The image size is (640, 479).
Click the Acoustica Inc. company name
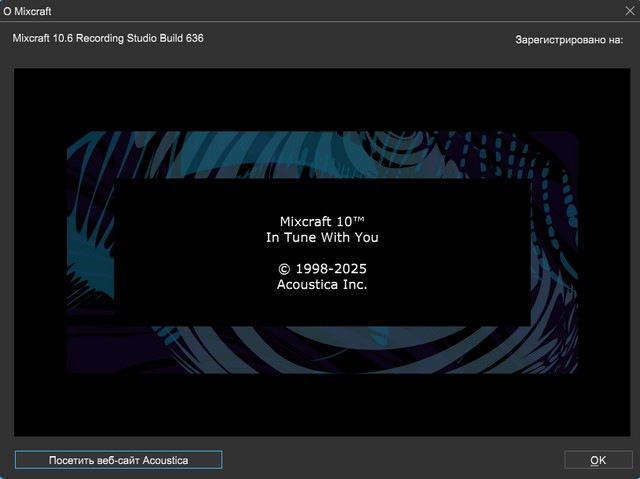click(322, 285)
